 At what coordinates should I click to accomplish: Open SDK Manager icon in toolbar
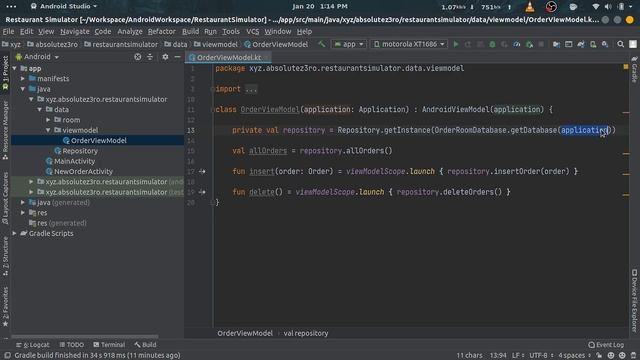(605, 44)
